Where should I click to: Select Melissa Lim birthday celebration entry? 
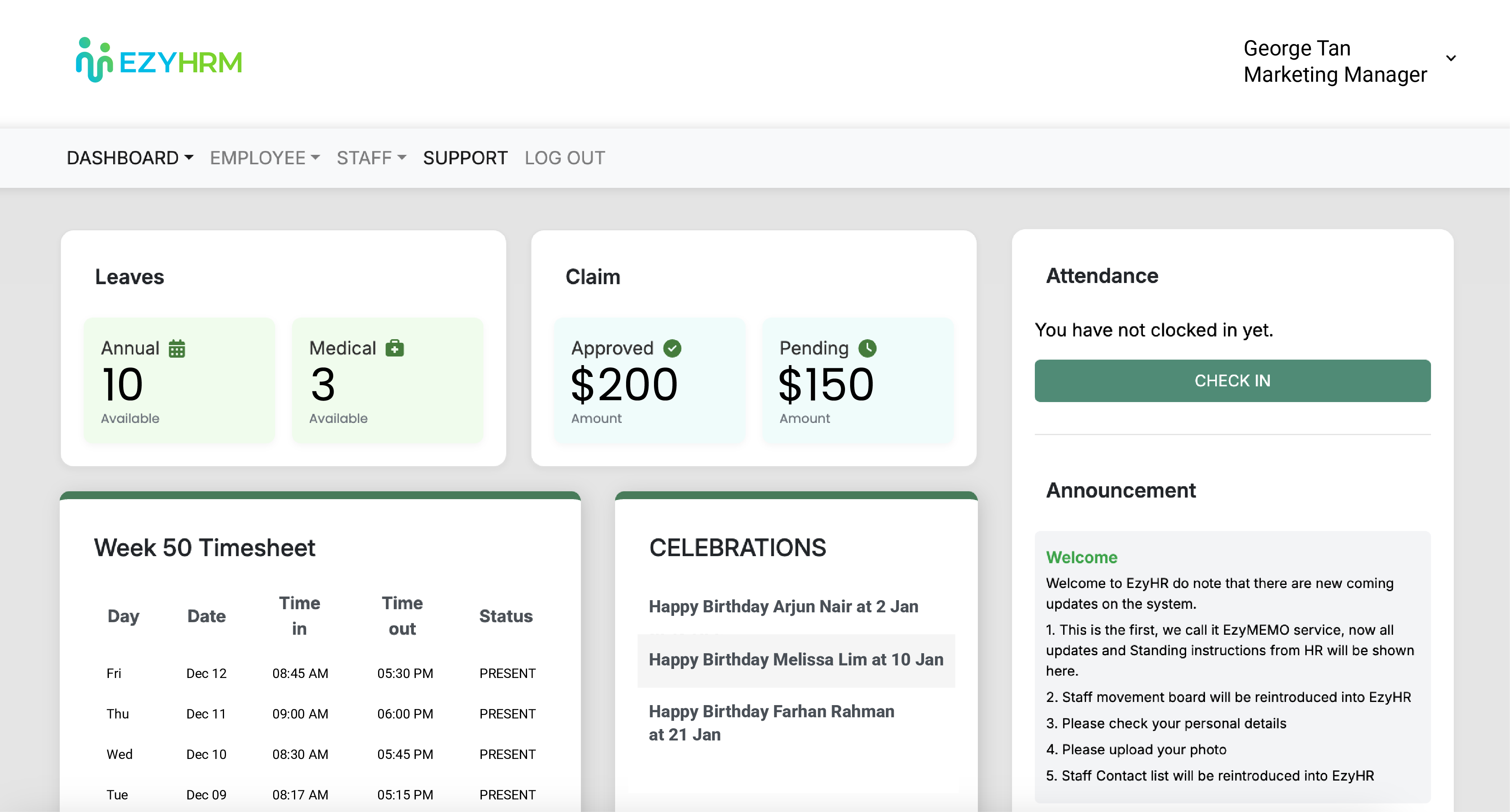796,660
